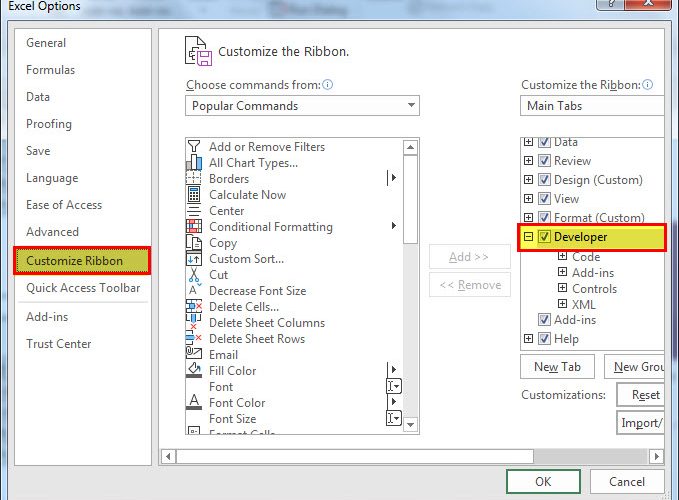Screen dimensions: 679x500
Task: Click the Customize the Ribbon header icon
Action: tap(199, 51)
